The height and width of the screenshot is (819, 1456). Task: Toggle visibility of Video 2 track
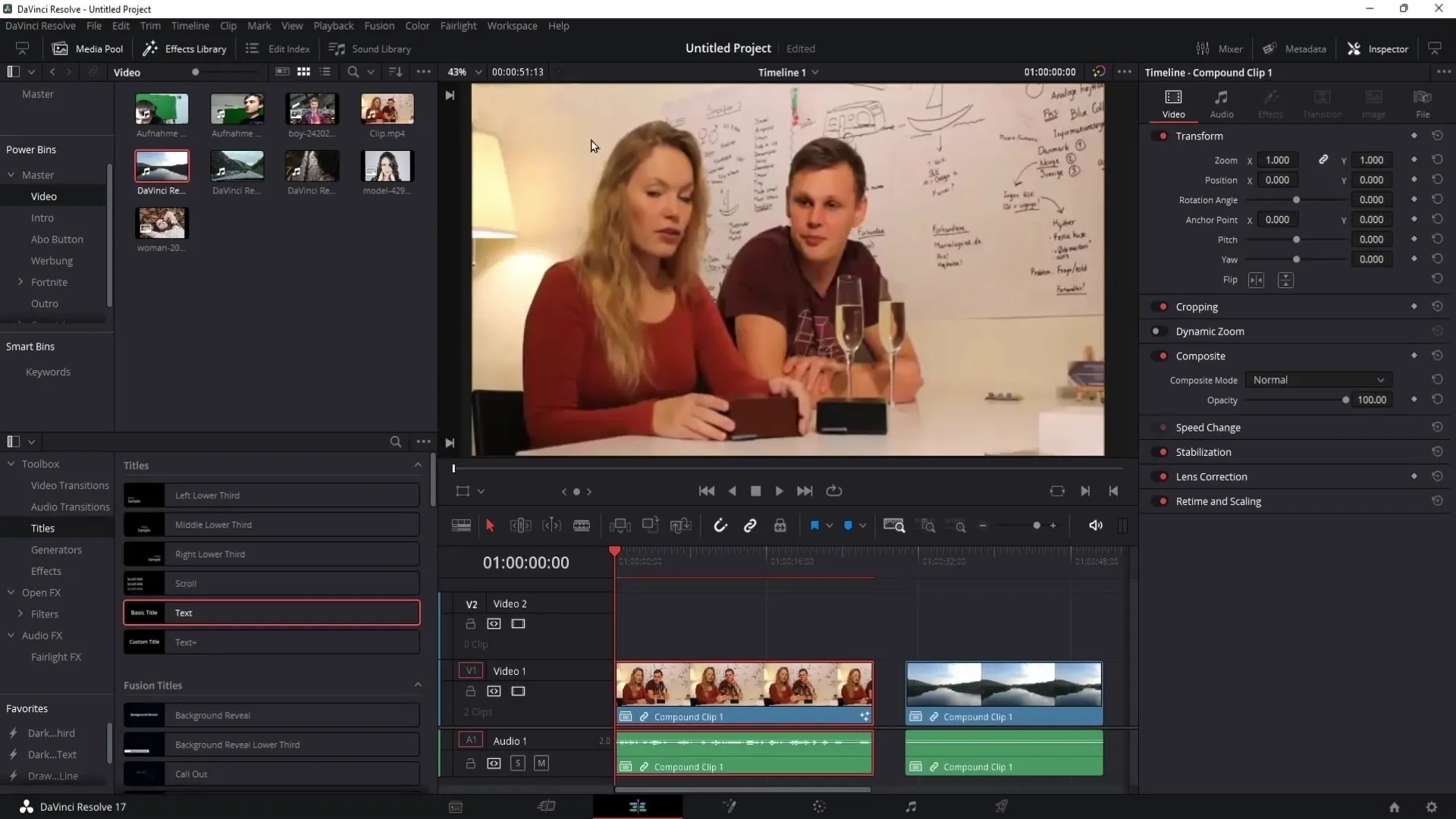pos(518,623)
